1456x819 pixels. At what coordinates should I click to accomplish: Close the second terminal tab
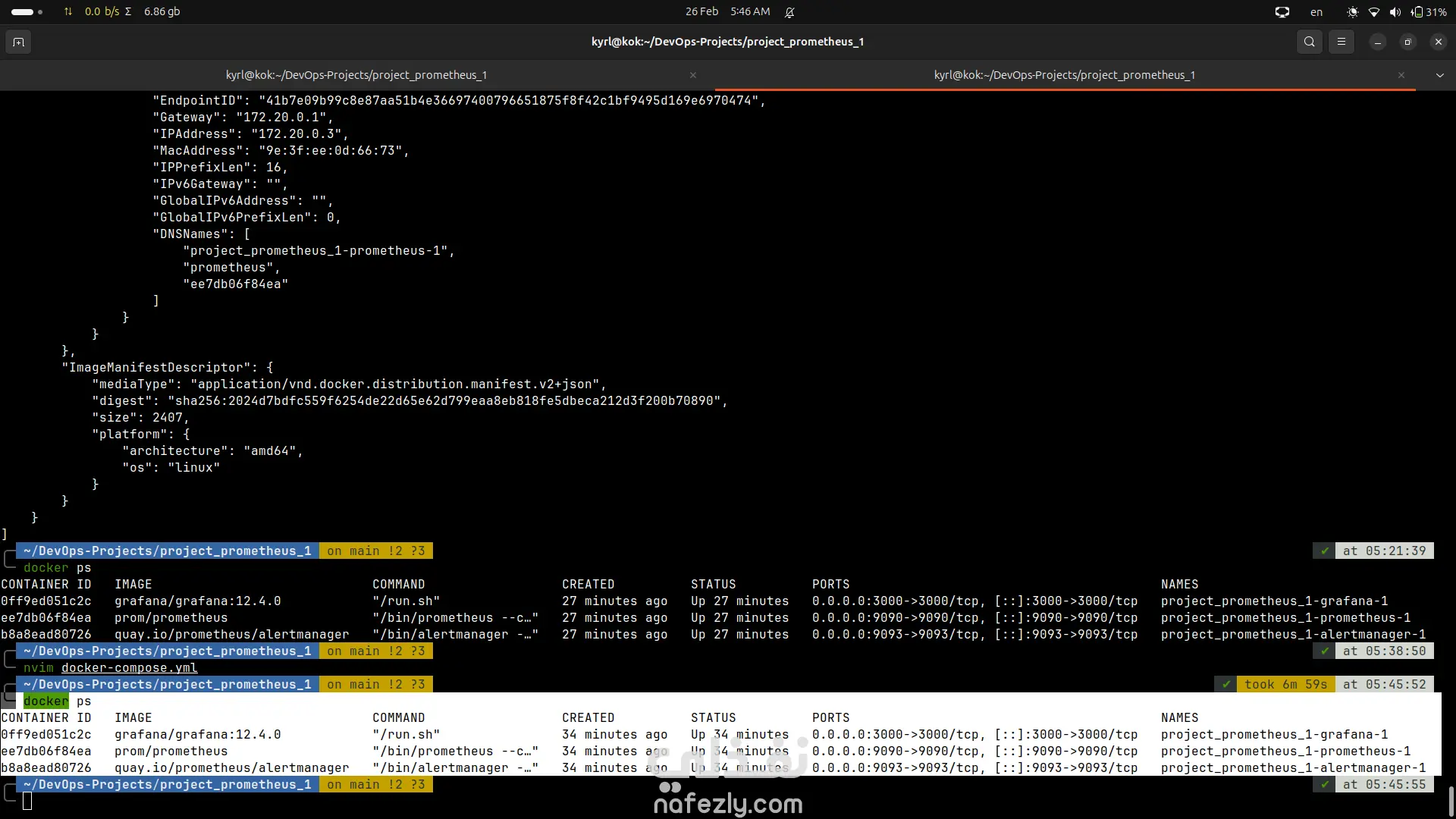(x=1401, y=75)
